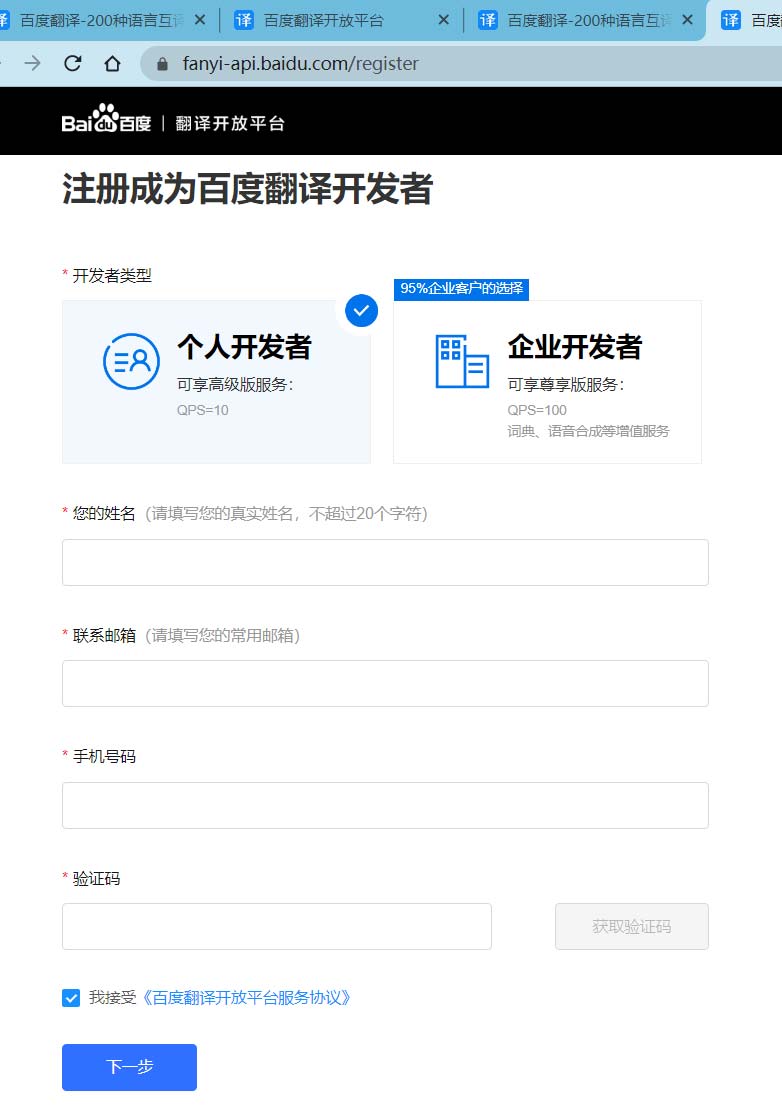Image resolution: width=782 pixels, height=1107 pixels.
Task: Click the browser forward arrow
Action: pos(32,64)
